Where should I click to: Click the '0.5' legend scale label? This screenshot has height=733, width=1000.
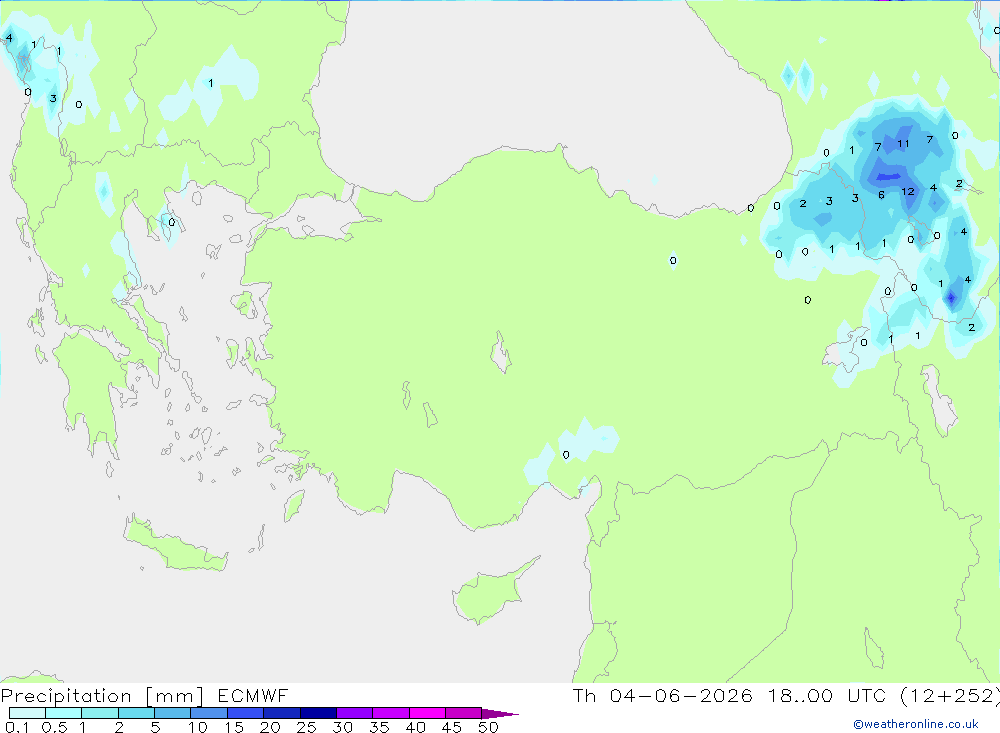pos(54,727)
